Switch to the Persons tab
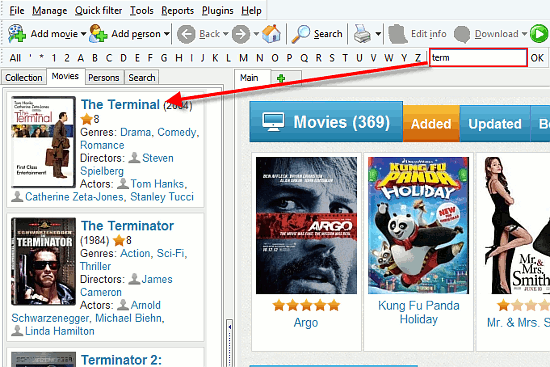Image resolution: width=550 pixels, height=367 pixels. pyautogui.click(x=104, y=78)
